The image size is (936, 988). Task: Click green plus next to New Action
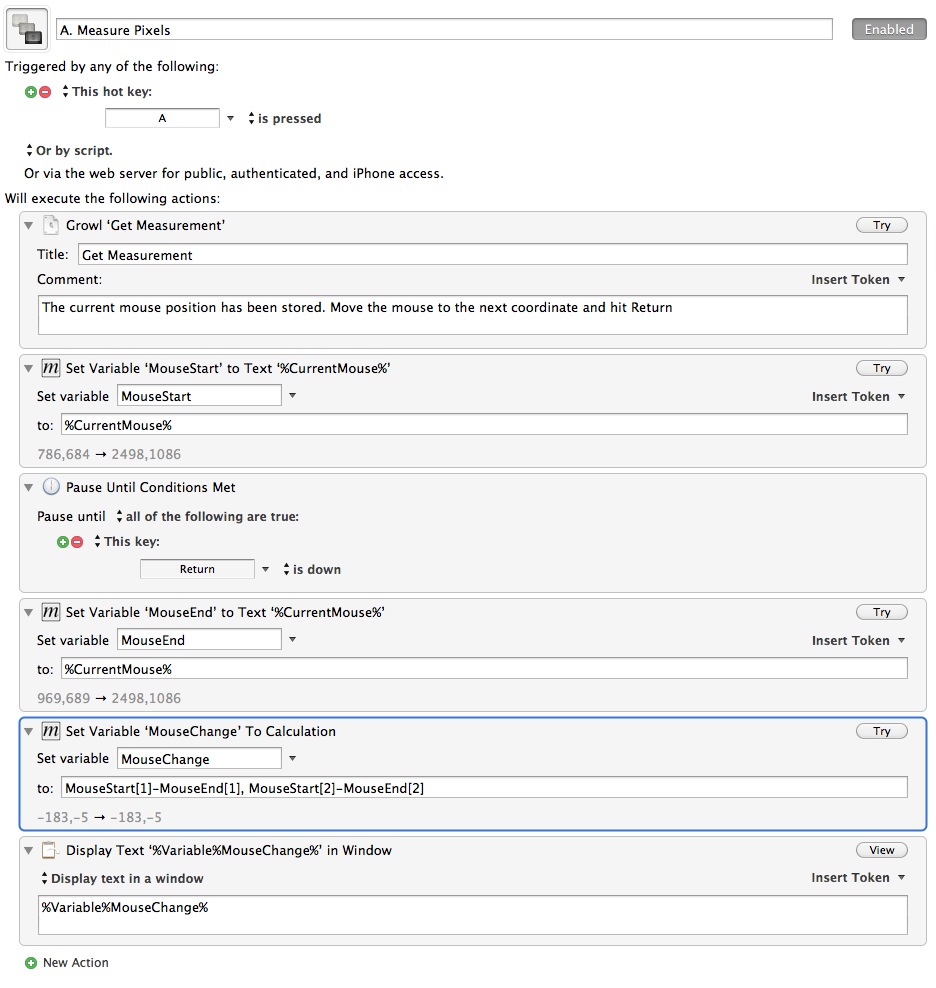(31, 963)
